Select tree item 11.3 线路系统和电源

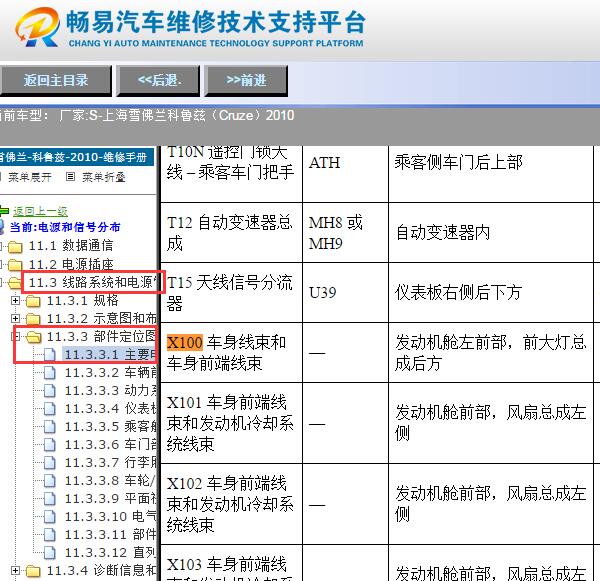click(x=93, y=282)
